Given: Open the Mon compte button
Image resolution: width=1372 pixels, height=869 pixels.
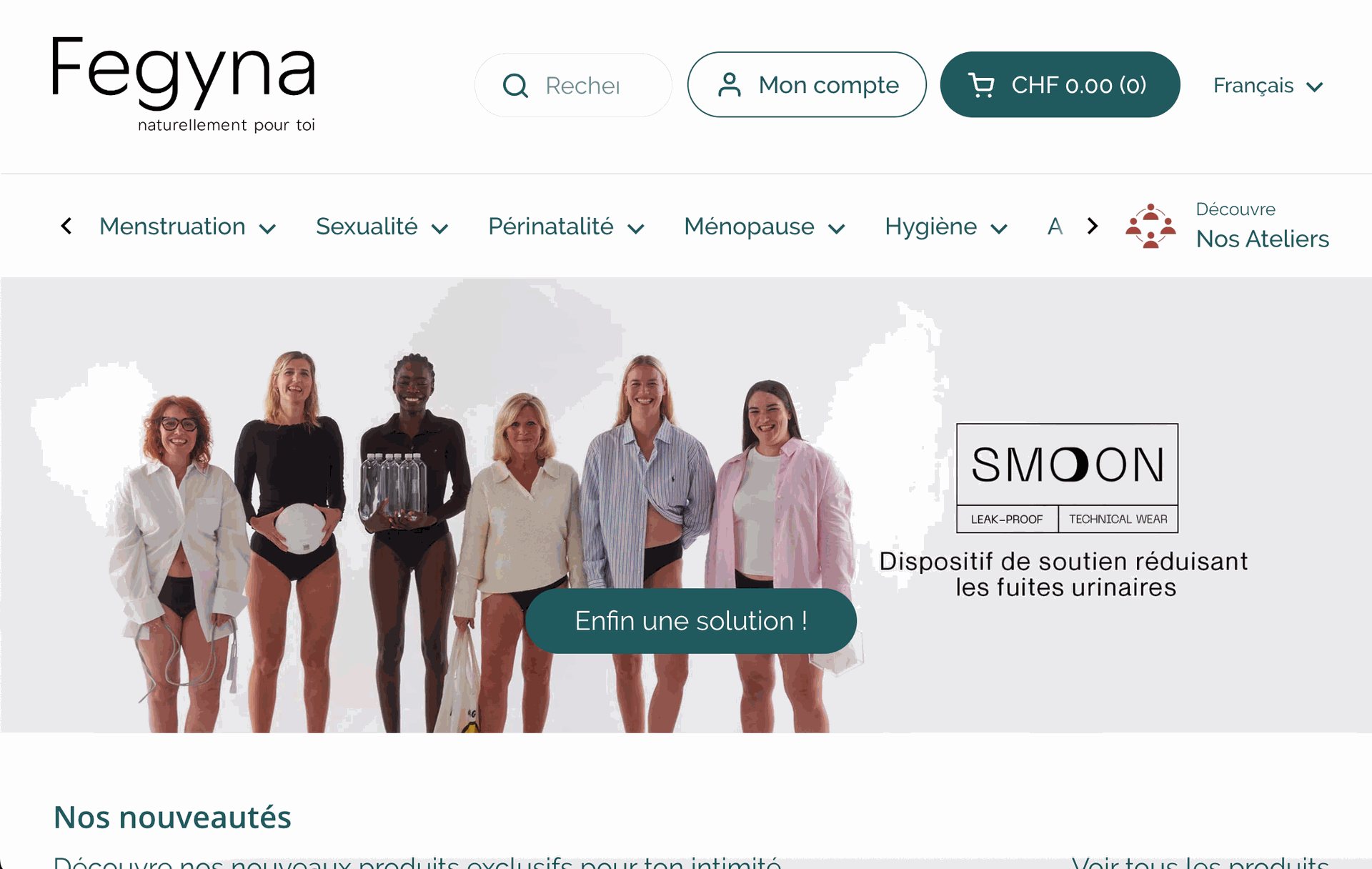Looking at the screenshot, I should coord(807,84).
